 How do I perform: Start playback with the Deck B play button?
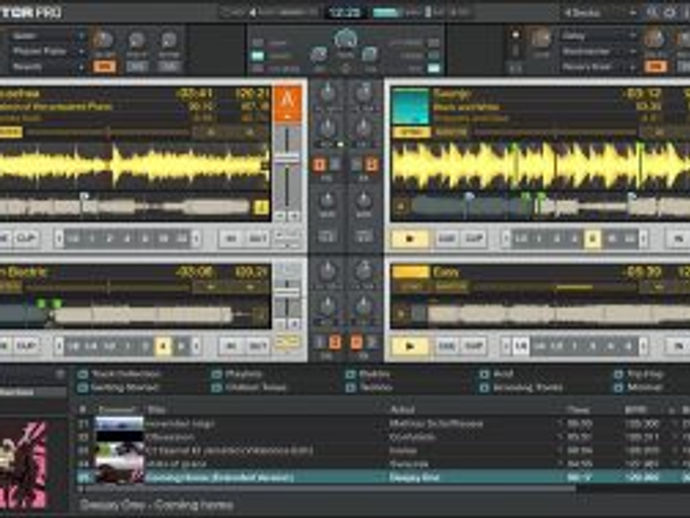point(410,239)
